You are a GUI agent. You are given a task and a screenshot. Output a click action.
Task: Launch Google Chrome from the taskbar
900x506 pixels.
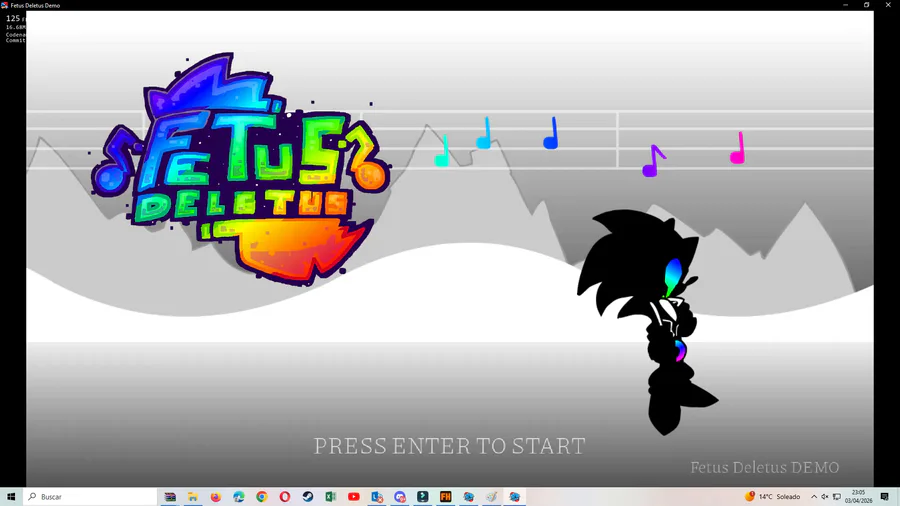pyautogui.click(x=262, y=497)
